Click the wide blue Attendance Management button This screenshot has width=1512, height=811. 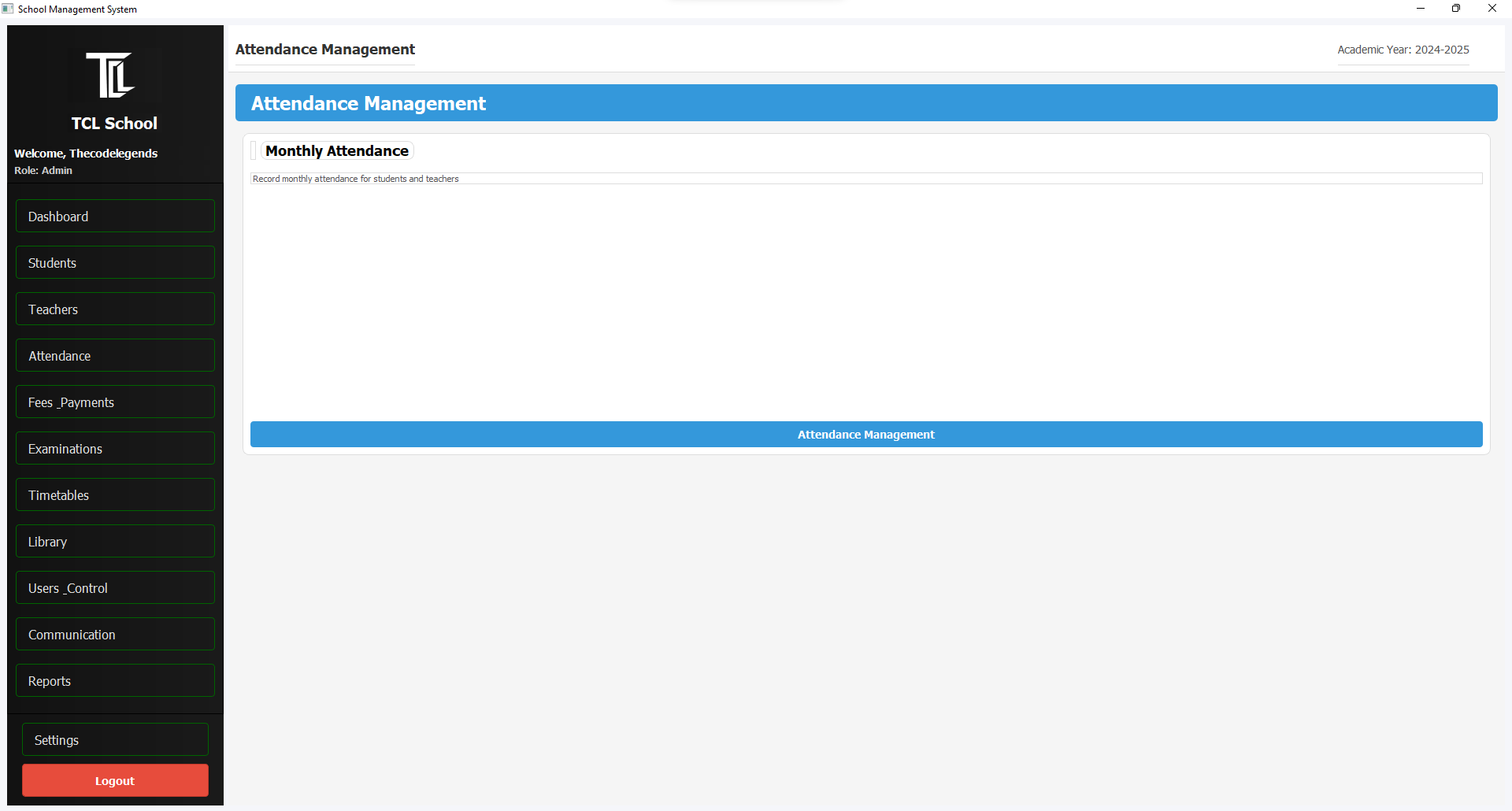pos(865,435)
